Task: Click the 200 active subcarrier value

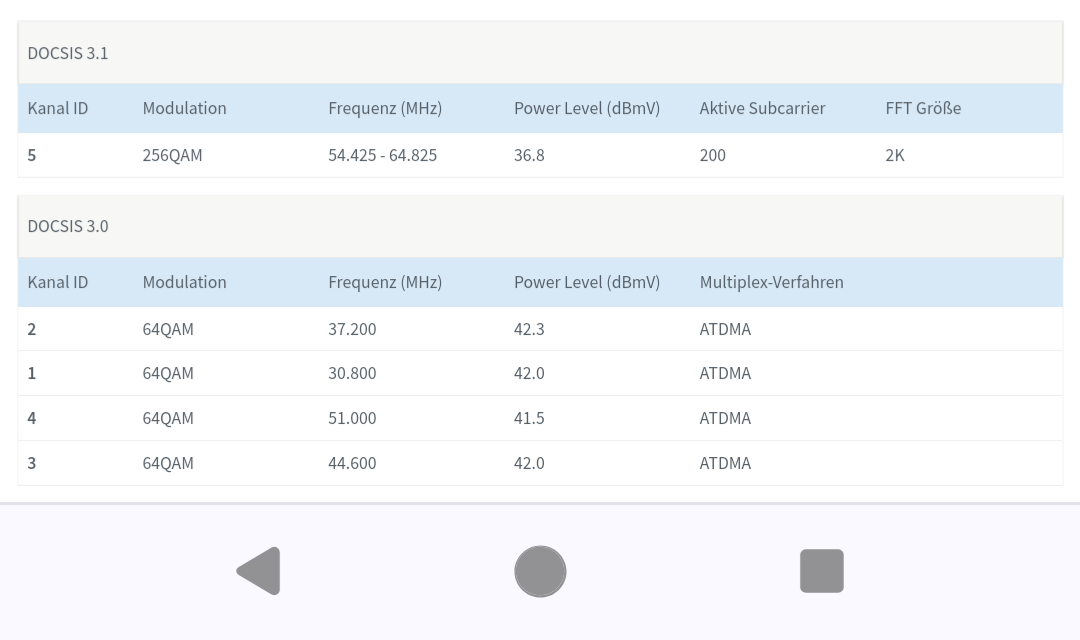Action: pos(712,155)
